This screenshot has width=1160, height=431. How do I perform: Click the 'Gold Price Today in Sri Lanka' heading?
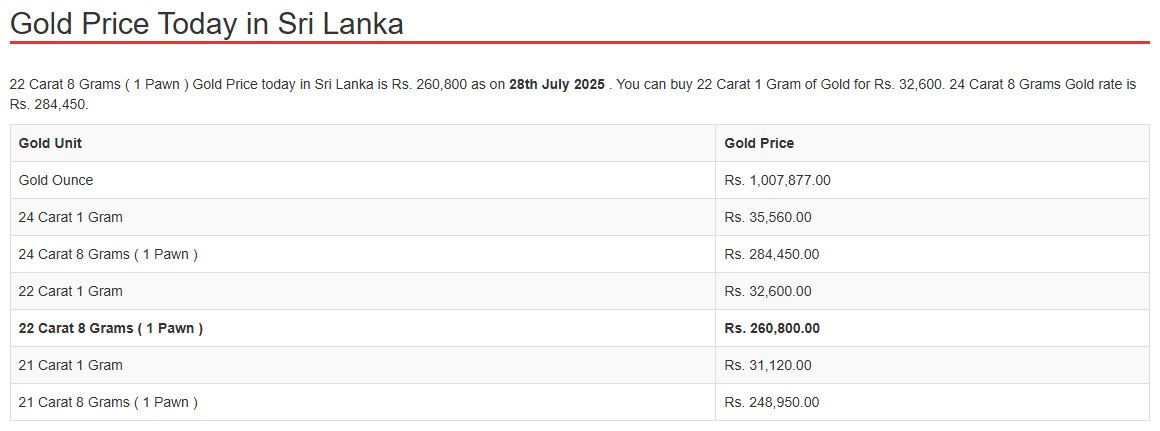click(206, 24)
